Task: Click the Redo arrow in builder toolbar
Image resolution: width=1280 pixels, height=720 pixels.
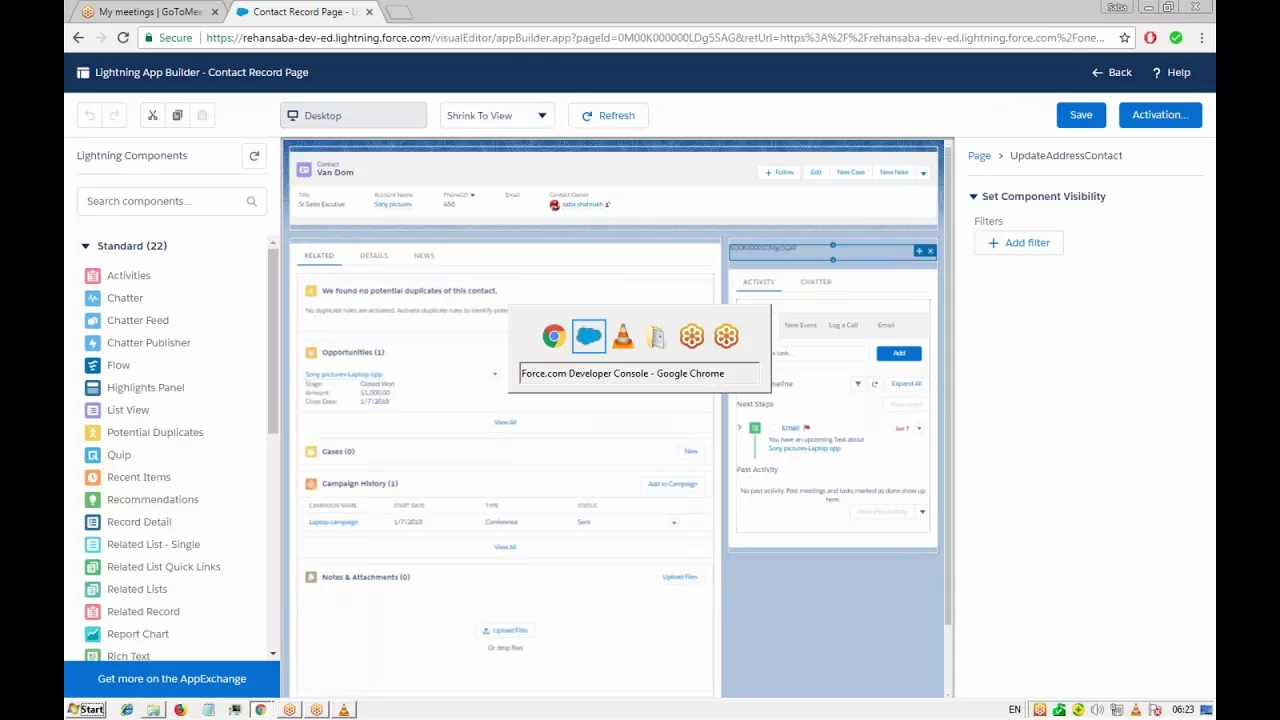Action: click(x=114, y=116)
